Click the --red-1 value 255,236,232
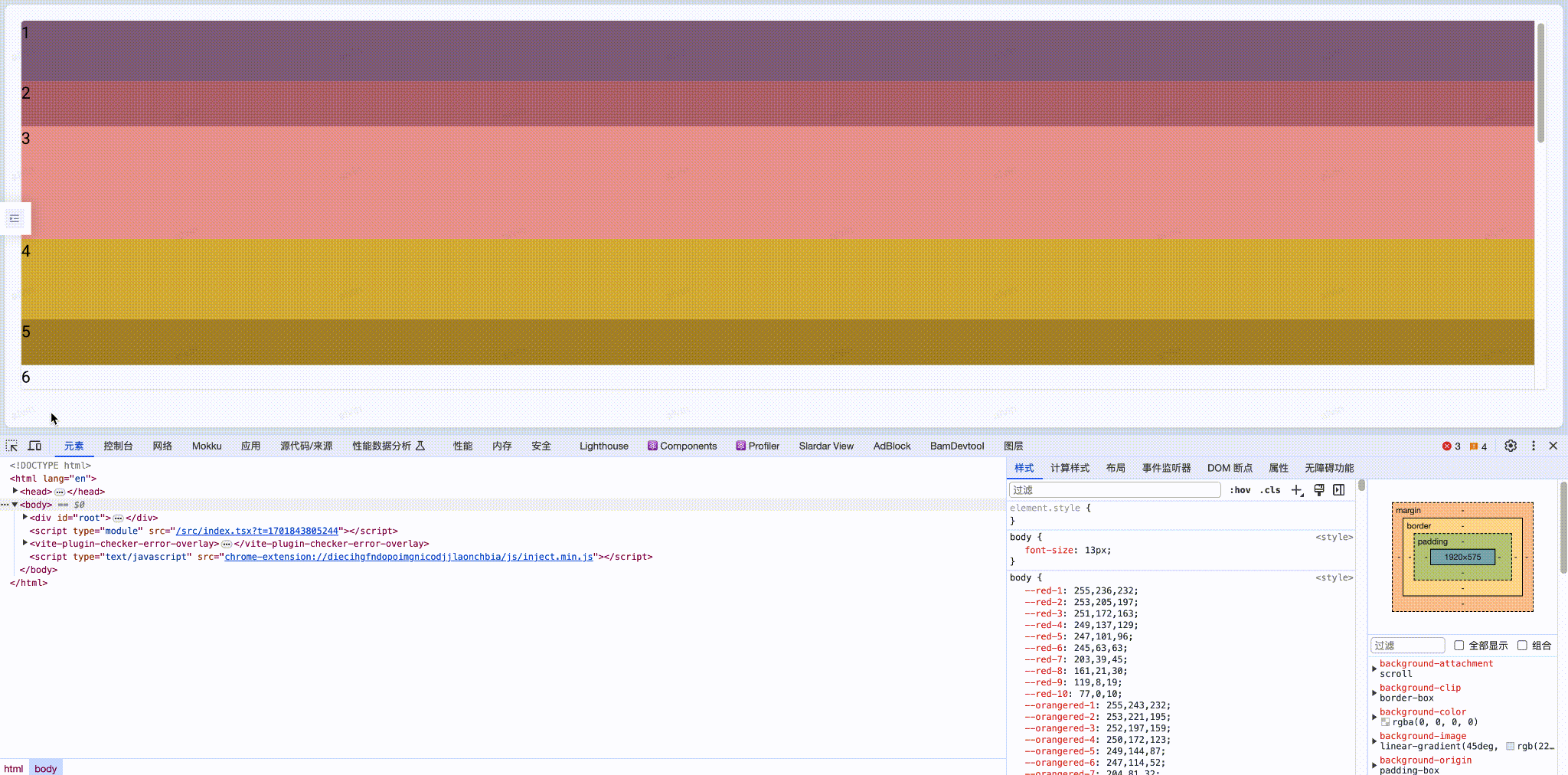This screenshot has width=1568, height=775. click(1106, 590)
